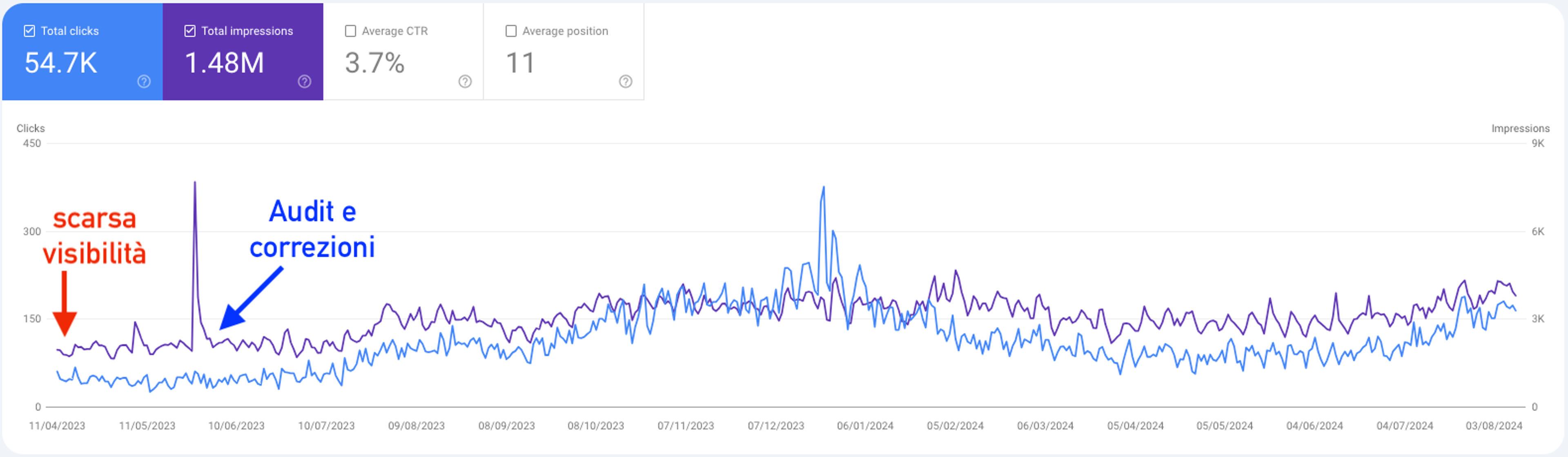Select the 3.7% average CTR value

tap(374, 62)
